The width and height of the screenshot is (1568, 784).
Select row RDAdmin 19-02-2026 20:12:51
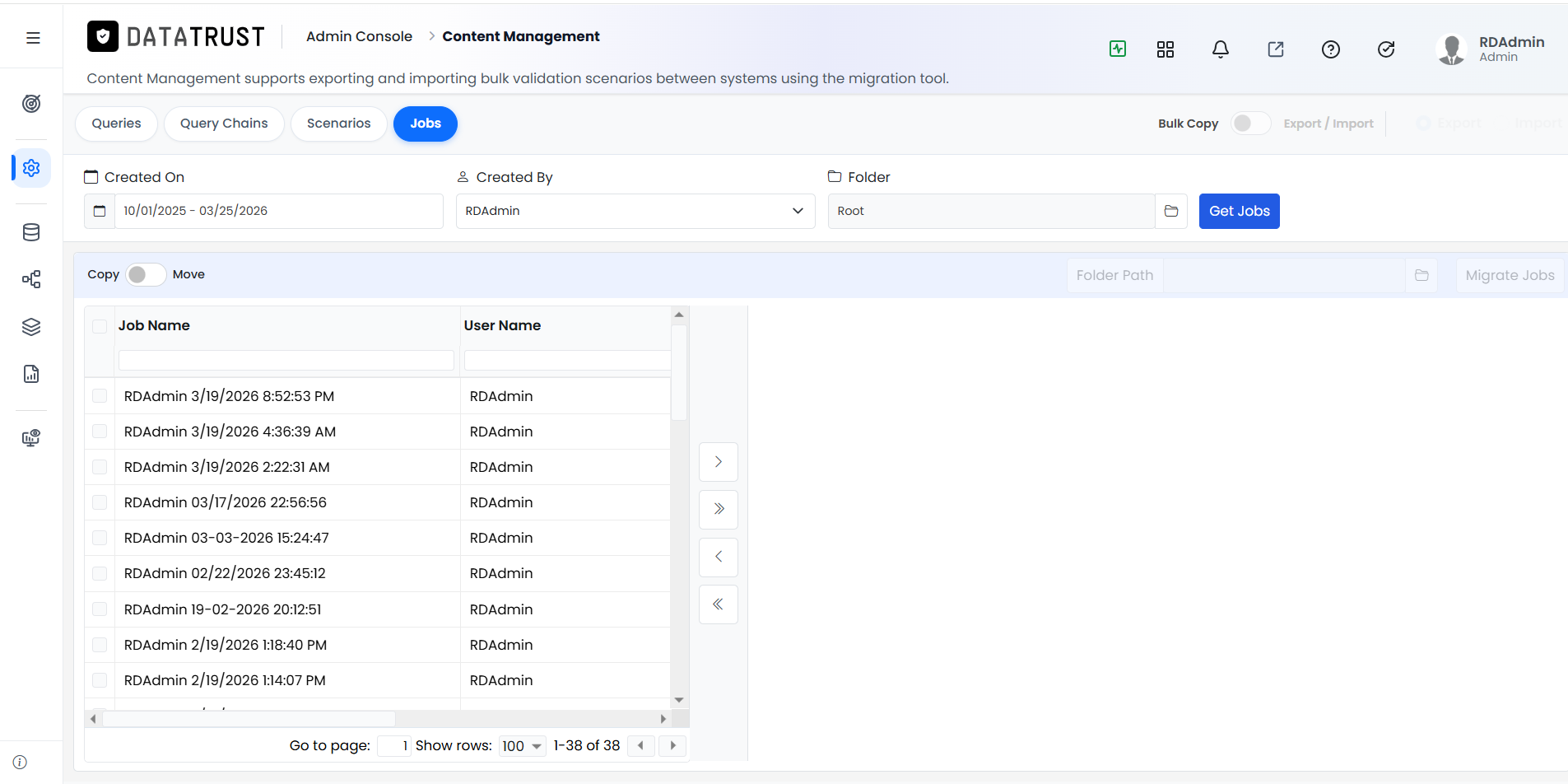click(378, 609)
